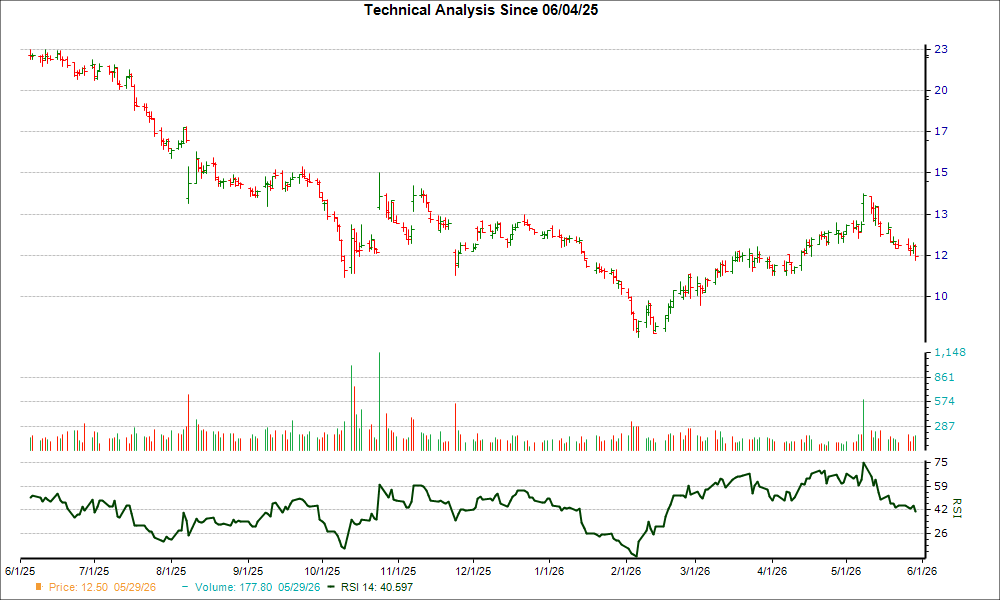The height and width of the screenshot is (600, 1000).
Task: Click the RSI axis label 75
Action: pyautogui.click(x=941, y=463)
